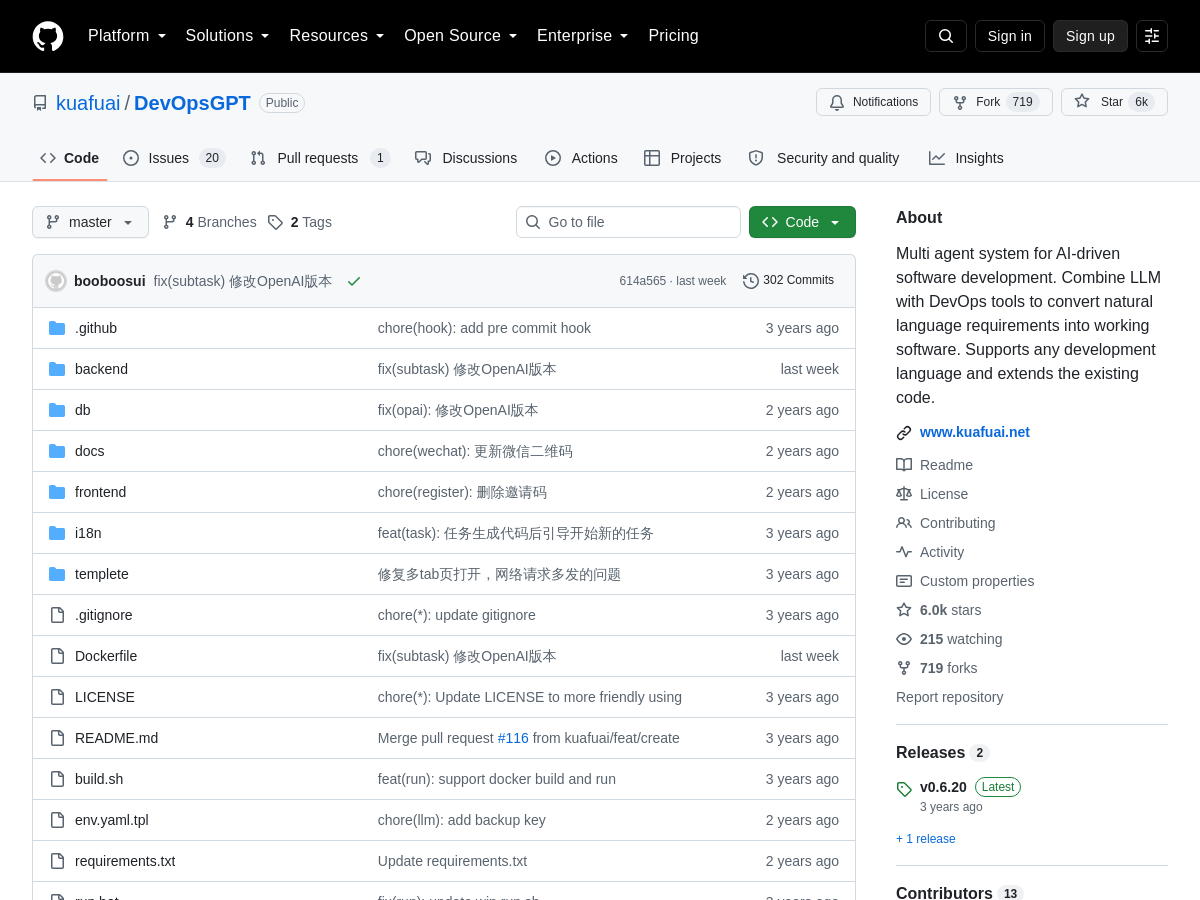Open the backend folder
Viewport: 1200px width, 900px height.
(x=101, y=369)
